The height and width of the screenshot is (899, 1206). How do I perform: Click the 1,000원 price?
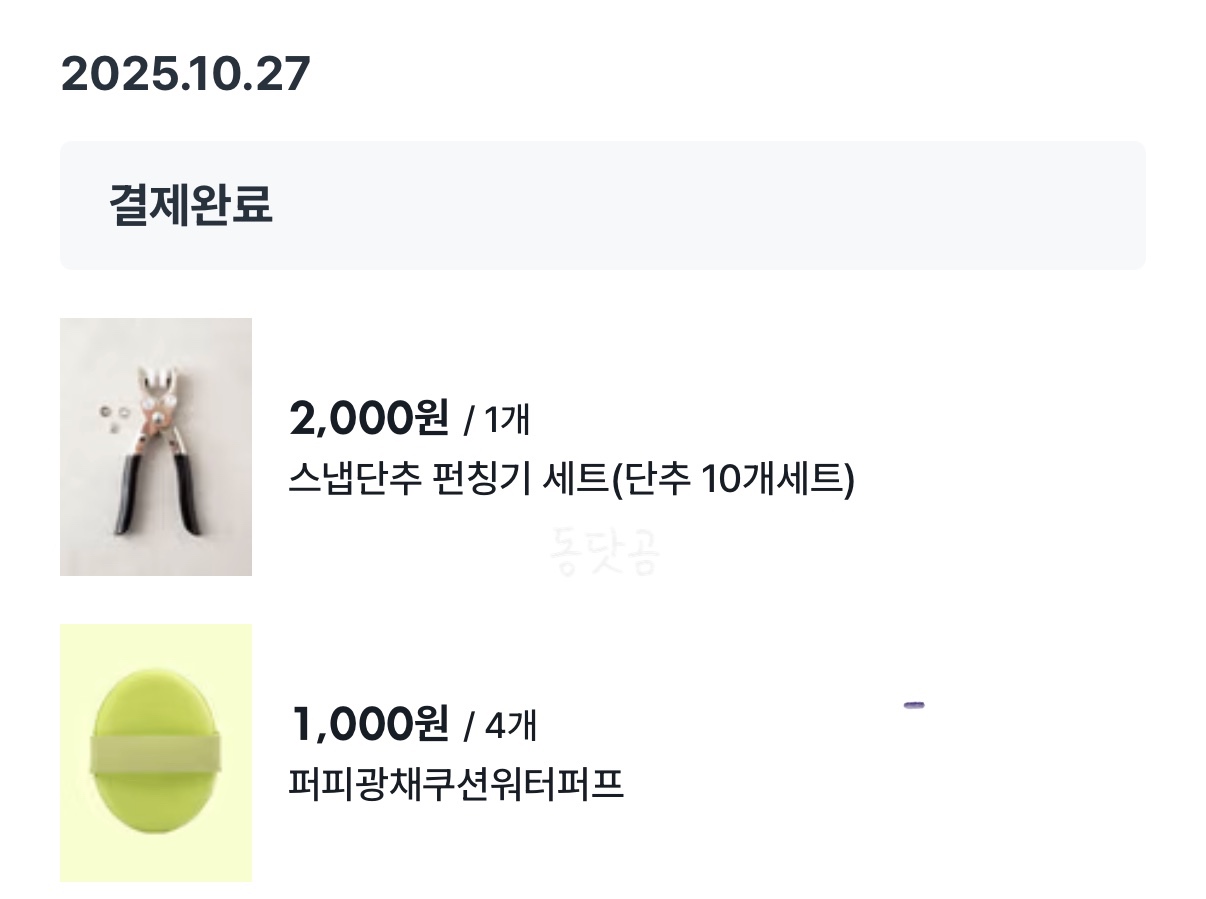(368, 722)
